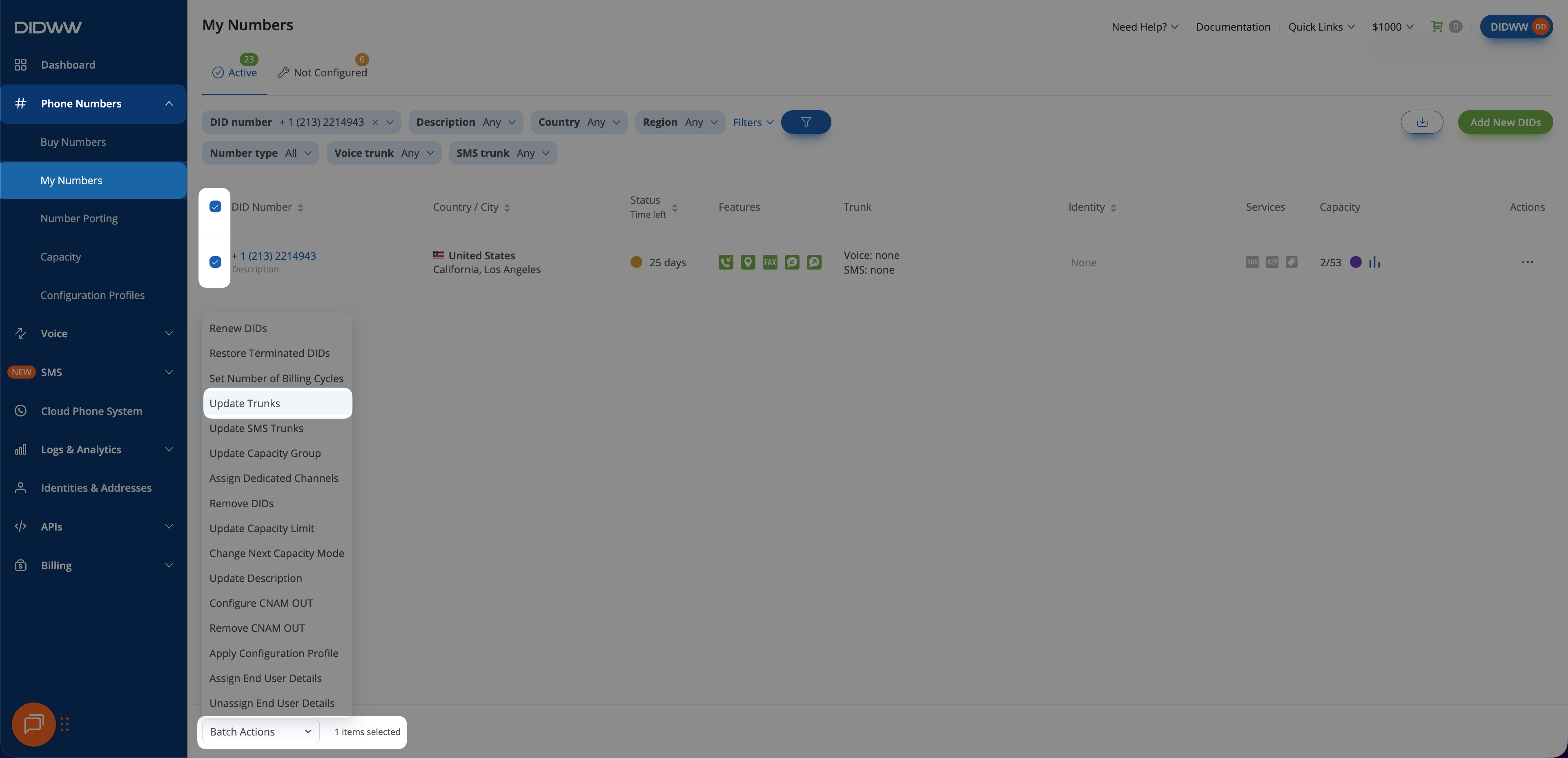Uncheck the +1 (213) 2214943 row checkbox
This screenshot has width=1568, height=758.
pos(215,263)
